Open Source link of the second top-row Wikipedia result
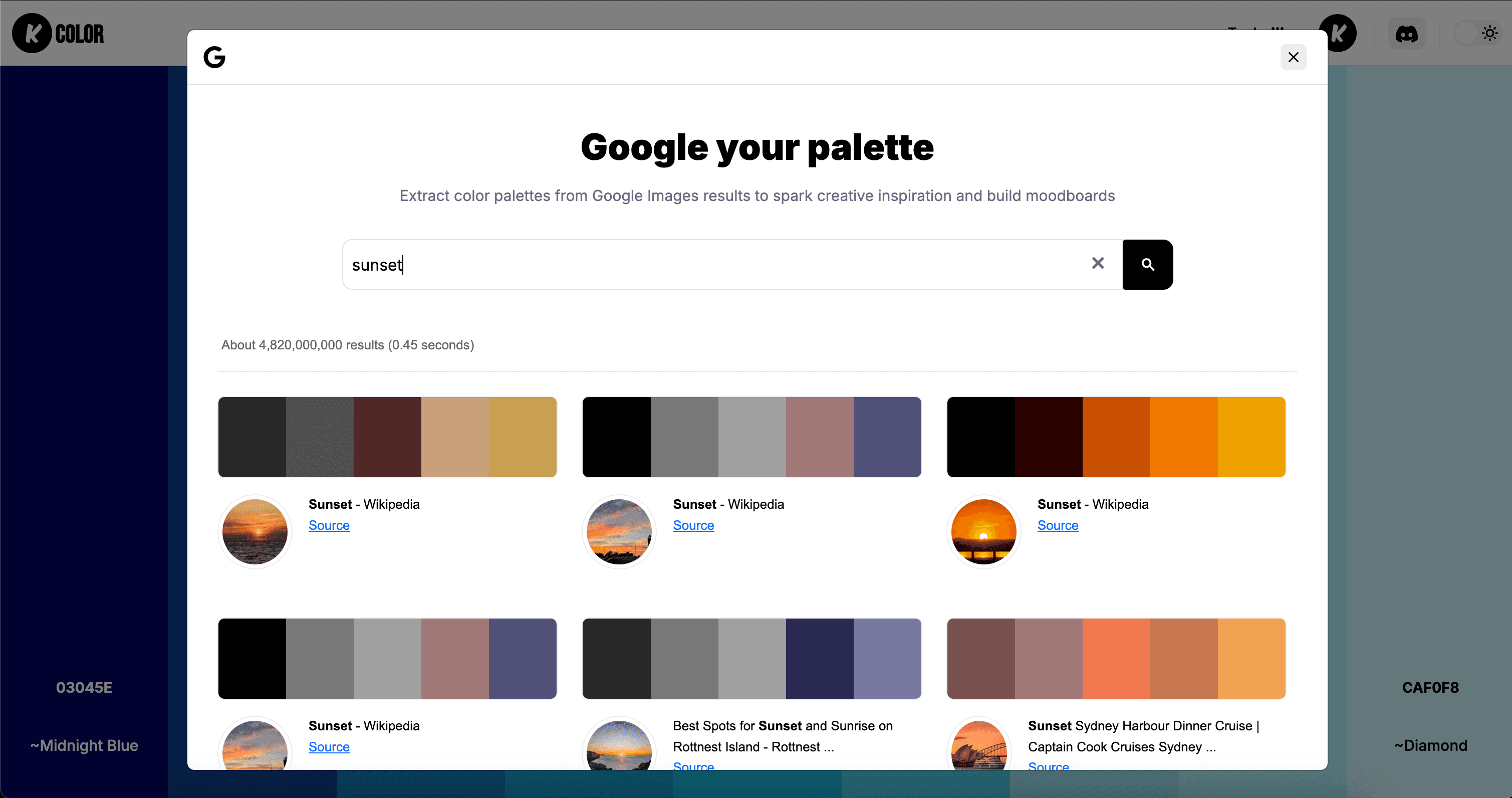Viewport: 1512px width, 798px height. [693, 525]
